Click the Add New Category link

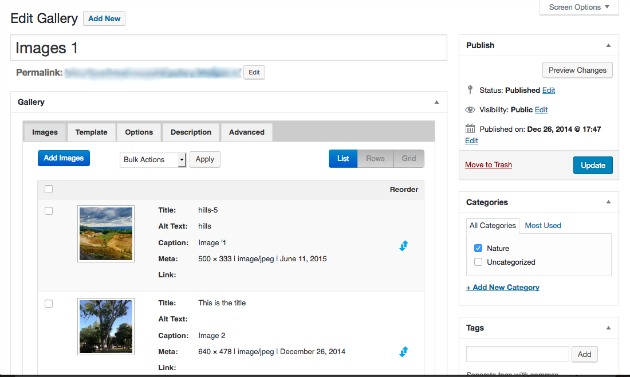coord(503,287)
